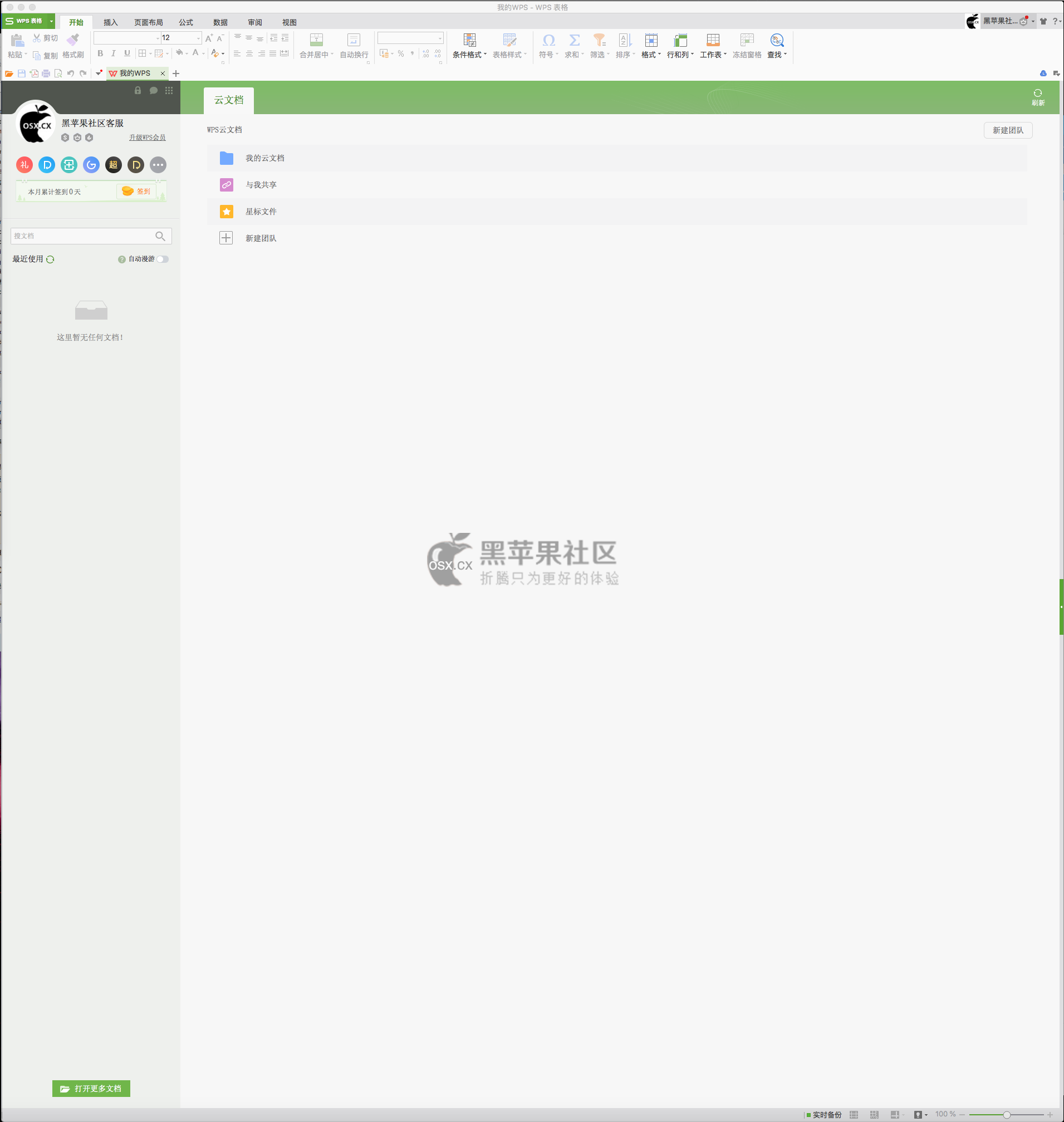Click the Sort (排序) icon
The height and width of the screenshot is (1122, 1064).
point(625,40)
